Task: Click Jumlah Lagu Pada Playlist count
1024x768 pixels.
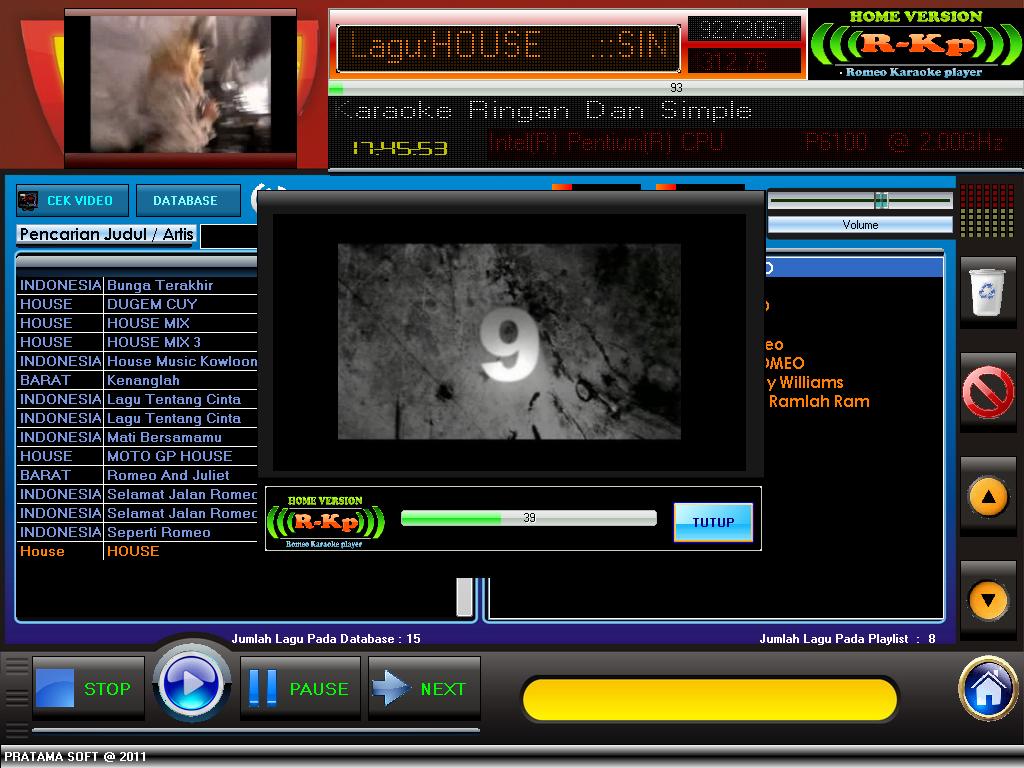Action: coord(848,639)
